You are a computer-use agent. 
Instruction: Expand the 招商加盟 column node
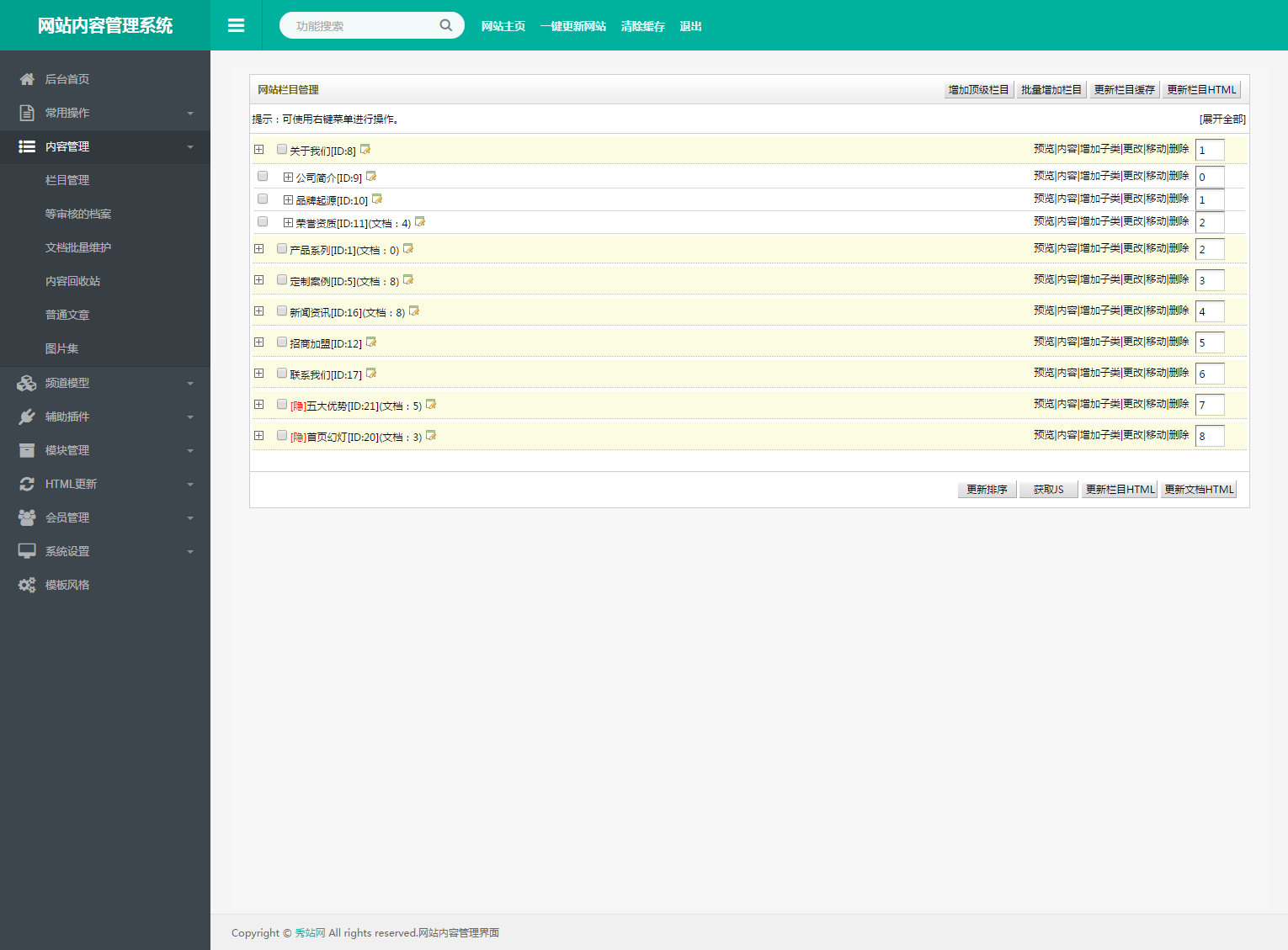click(x=259, y=342)
